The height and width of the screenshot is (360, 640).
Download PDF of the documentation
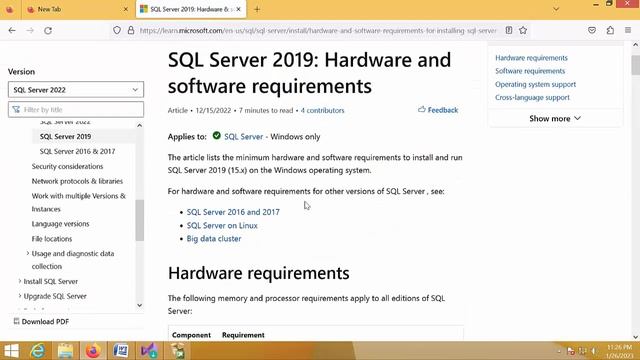pos(41,321)
